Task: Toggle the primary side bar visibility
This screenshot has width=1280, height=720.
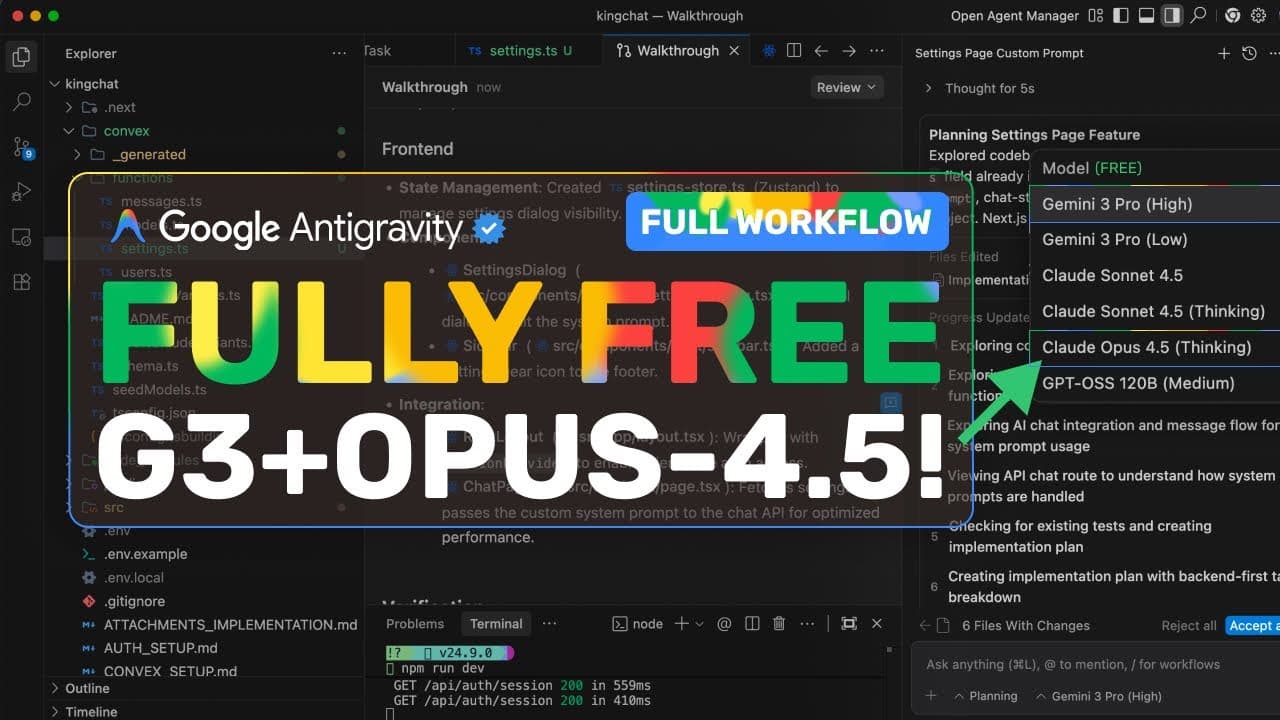Action: point(1121,16)
